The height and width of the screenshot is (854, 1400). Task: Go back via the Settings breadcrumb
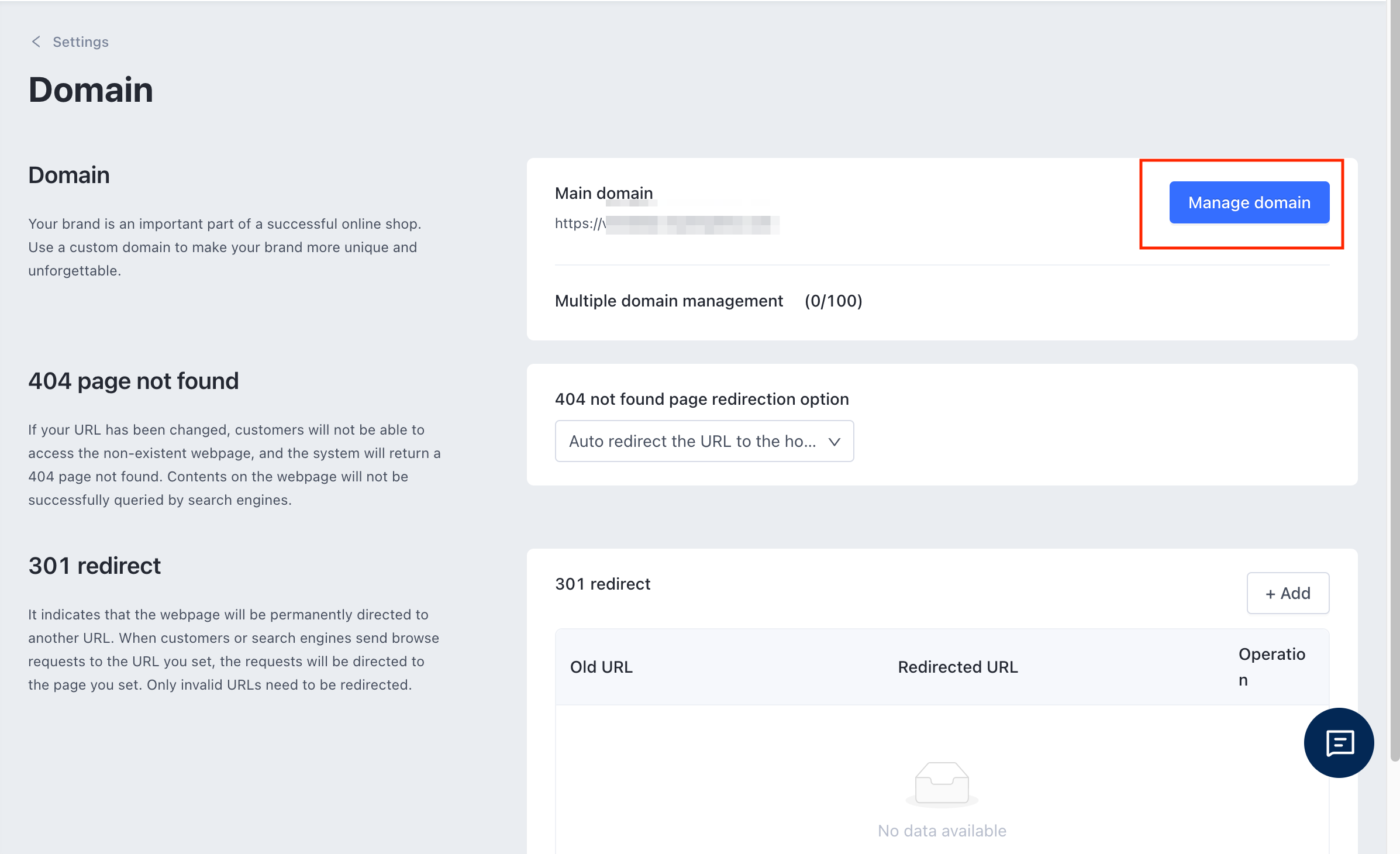[81, 42]
